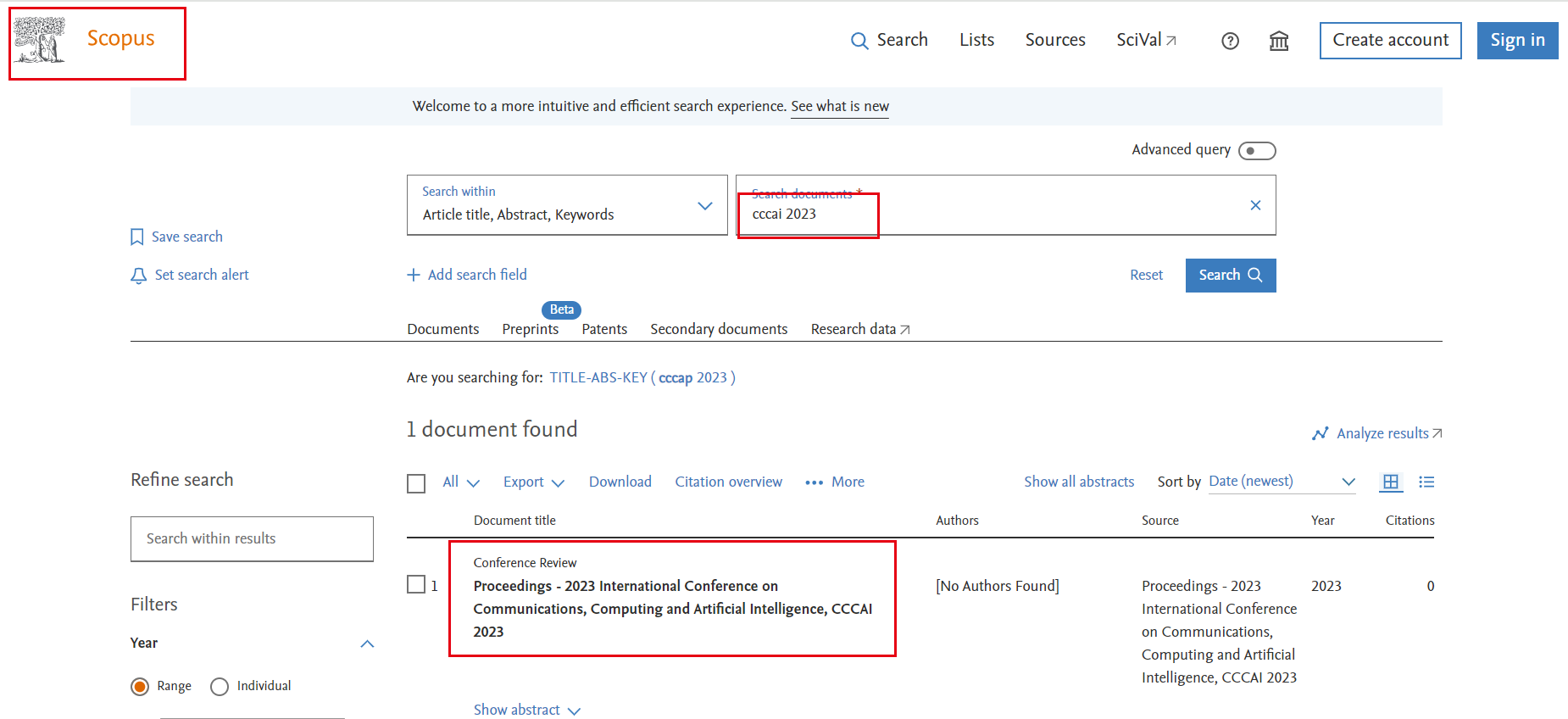The width and height of the screenshot is (1568, 719).
Task: Click the [No Authors Found] text
Action: tap(997, 586)
